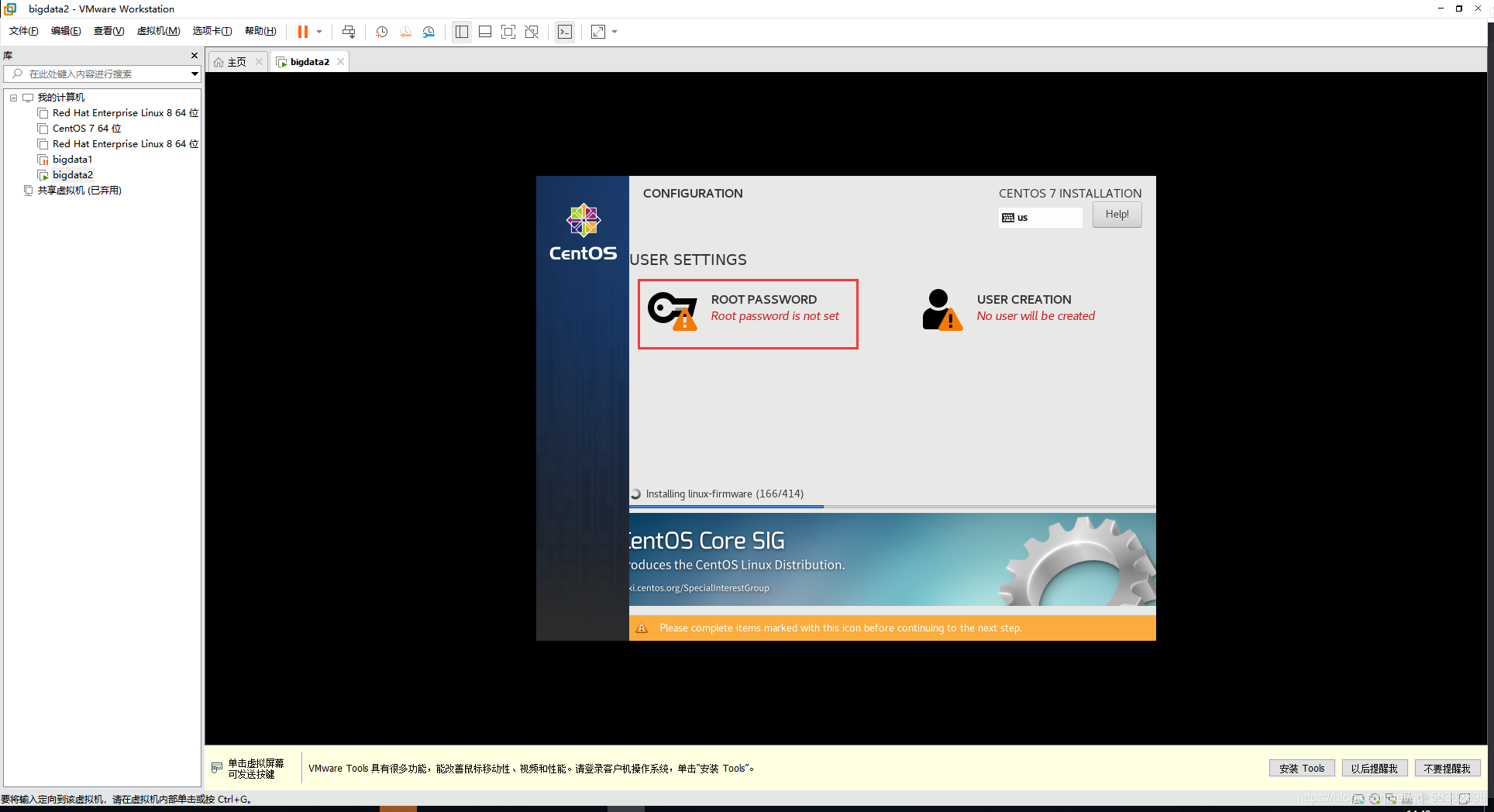Click the keyboard hint icon in info bar
Viewport: 1494px width, 812px height.
point(217,768)
